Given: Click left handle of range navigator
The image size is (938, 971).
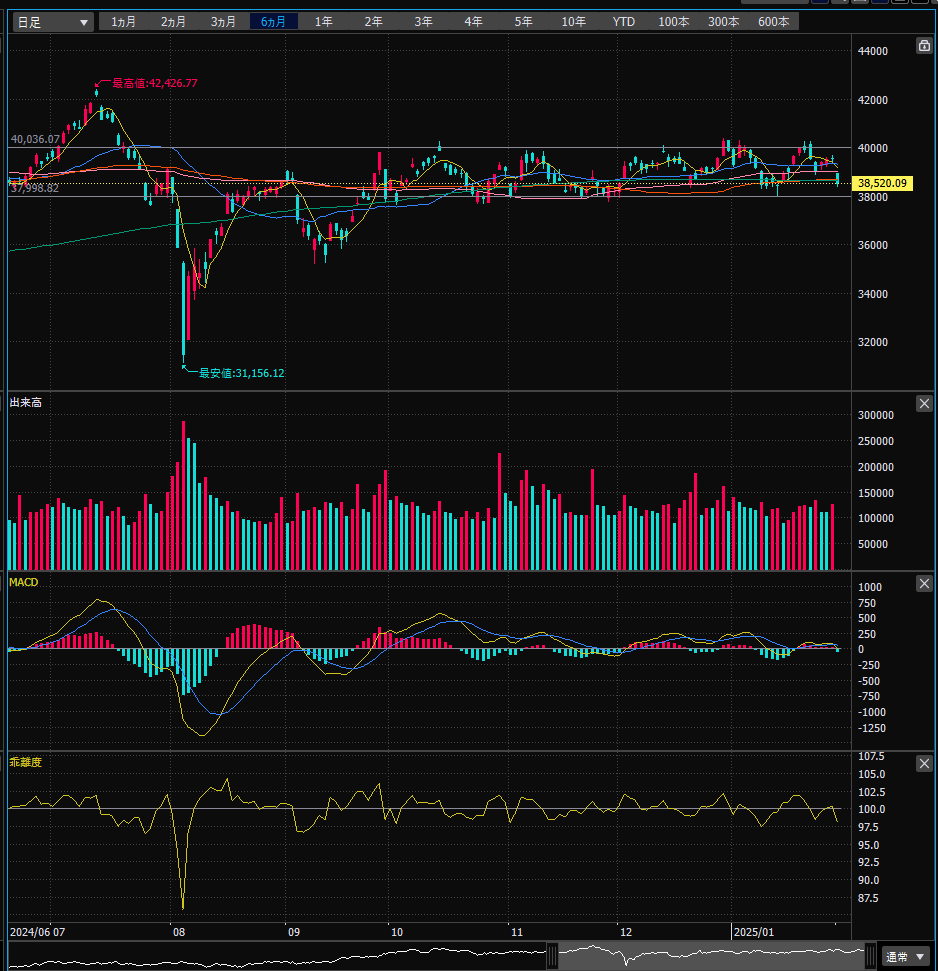Looking at the screenshot, I should 552,956.
